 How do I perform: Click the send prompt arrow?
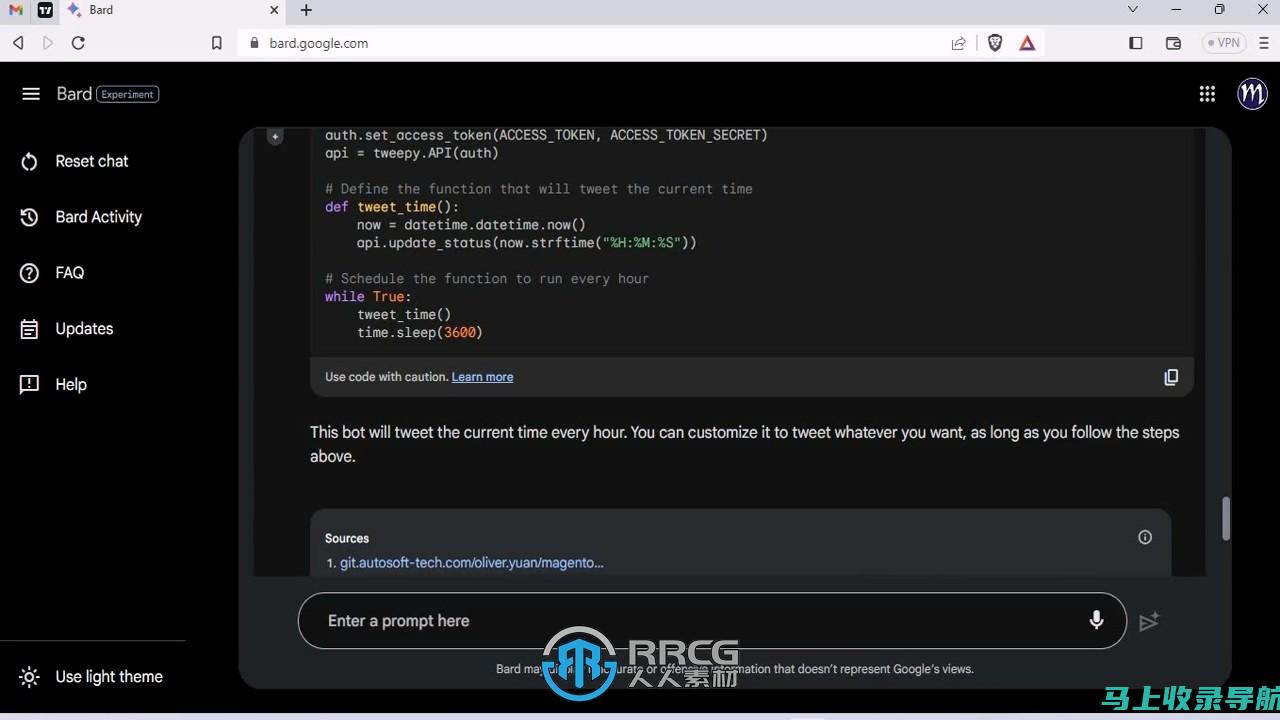[x=1149, y=621]
